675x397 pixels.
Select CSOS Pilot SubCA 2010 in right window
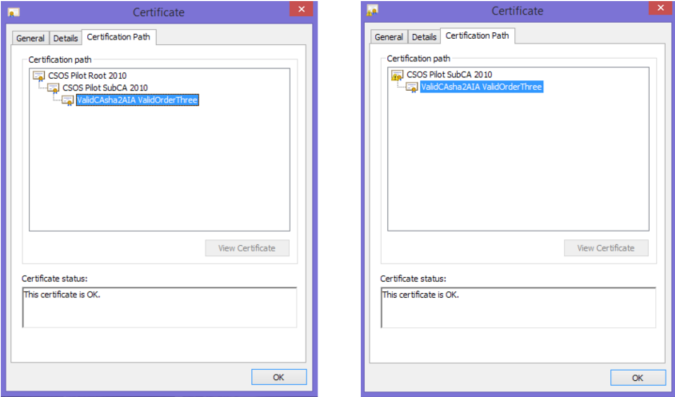tap(449, 74)
